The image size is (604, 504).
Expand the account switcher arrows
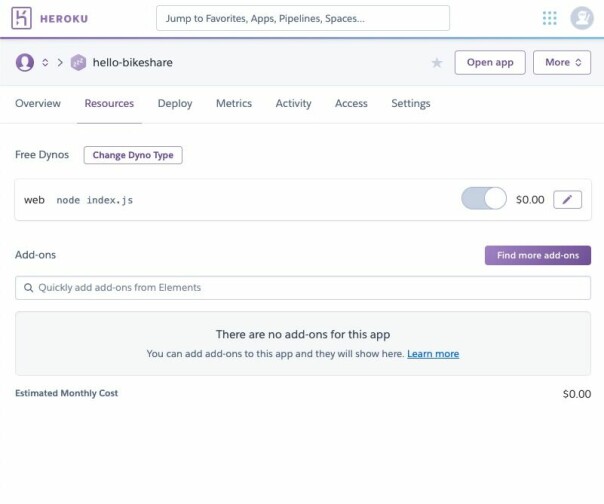(x=45, y=62)
